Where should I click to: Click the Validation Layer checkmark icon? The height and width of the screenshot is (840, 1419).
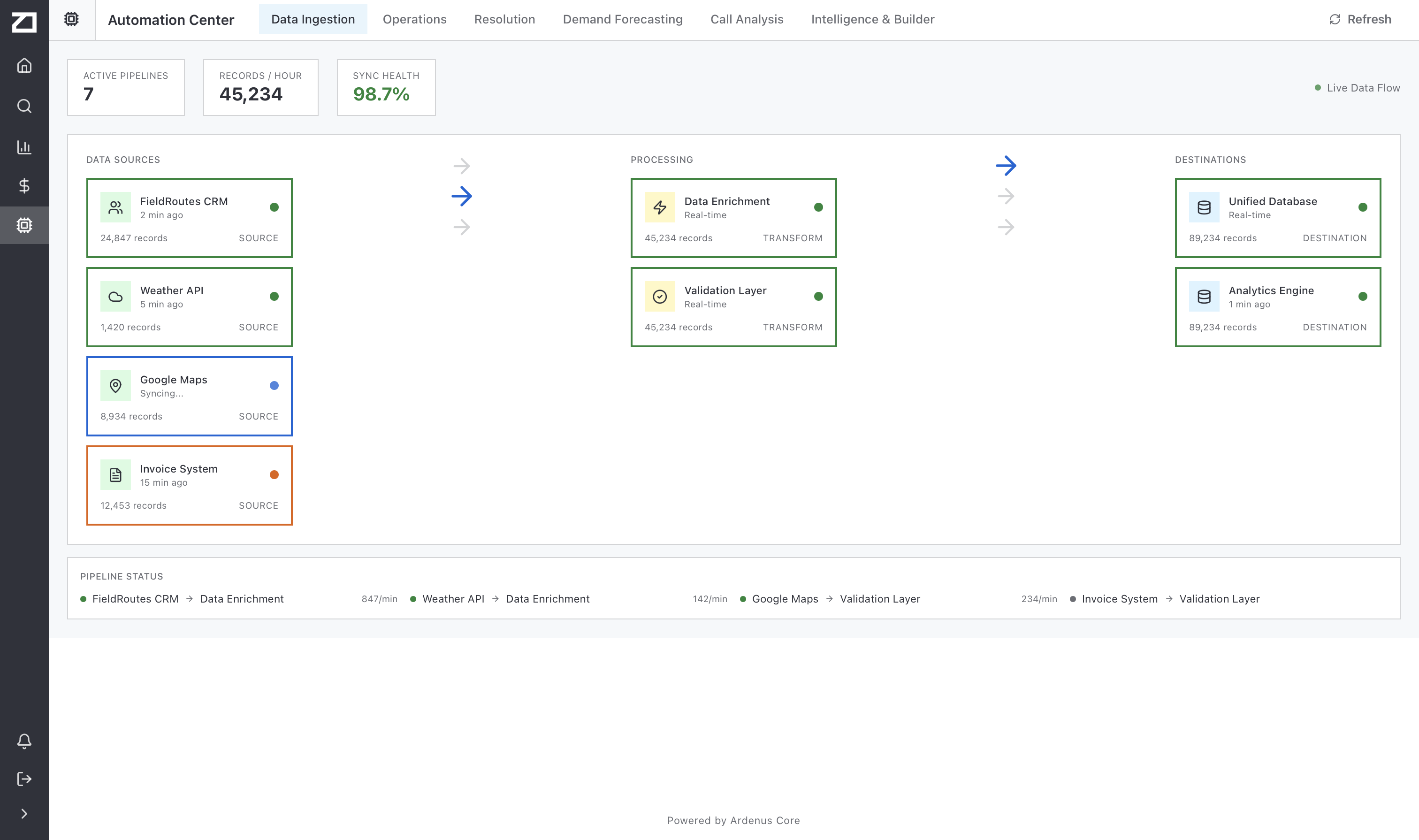659,297
